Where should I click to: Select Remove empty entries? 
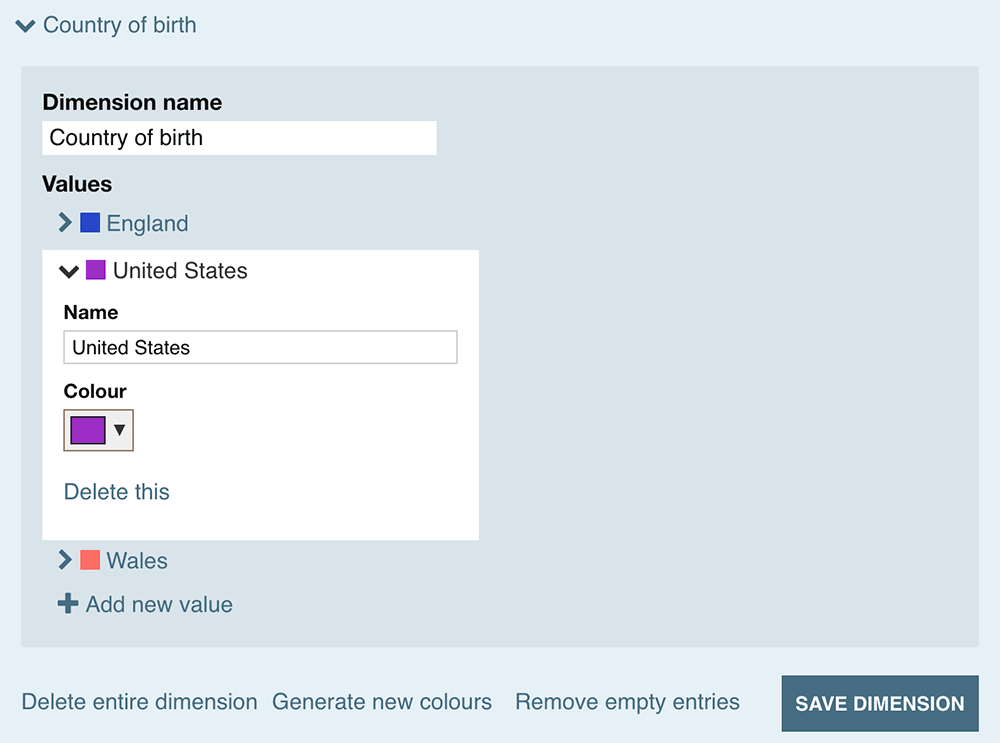[x=627, y=702]
